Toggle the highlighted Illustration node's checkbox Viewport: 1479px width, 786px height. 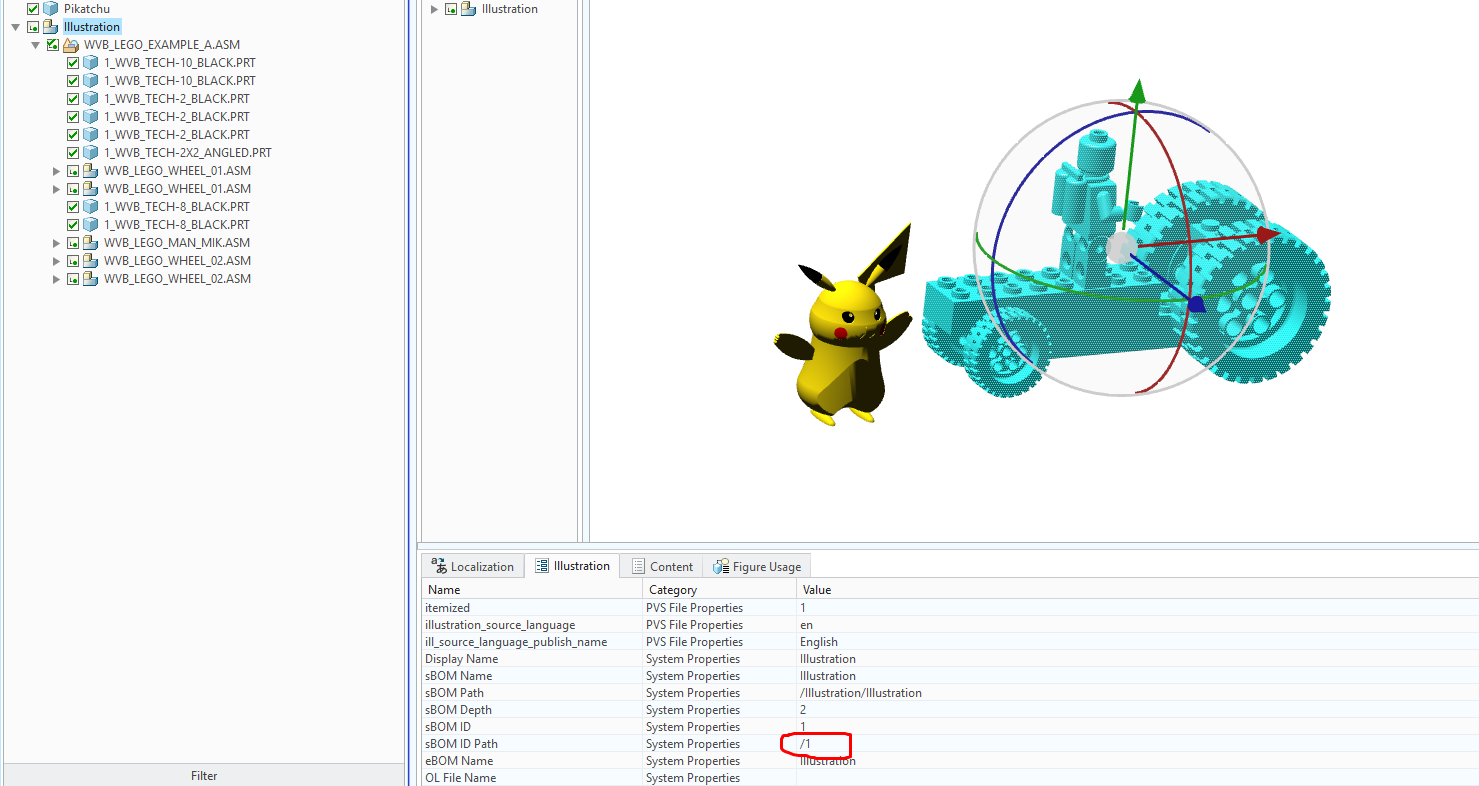[33, 27]
